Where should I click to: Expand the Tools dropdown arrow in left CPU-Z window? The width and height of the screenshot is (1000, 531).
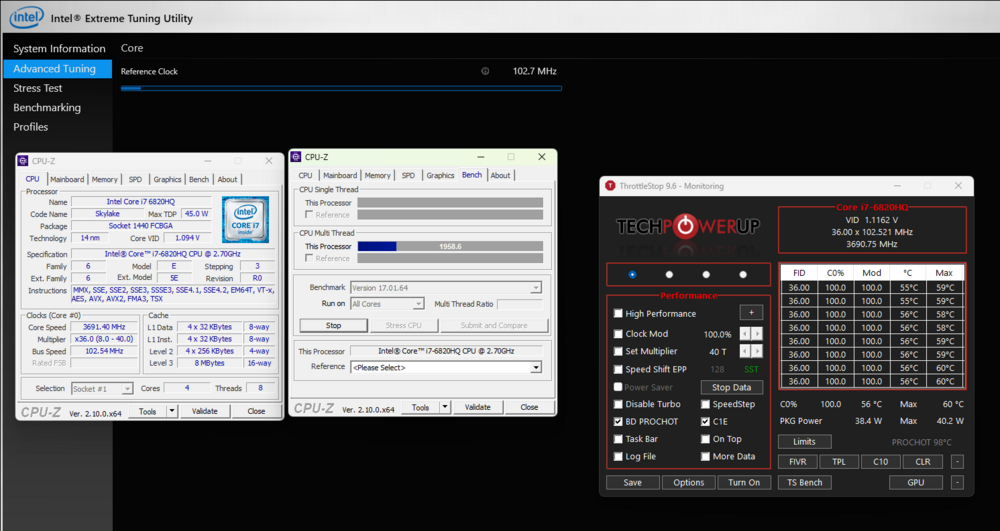(172, 411)
